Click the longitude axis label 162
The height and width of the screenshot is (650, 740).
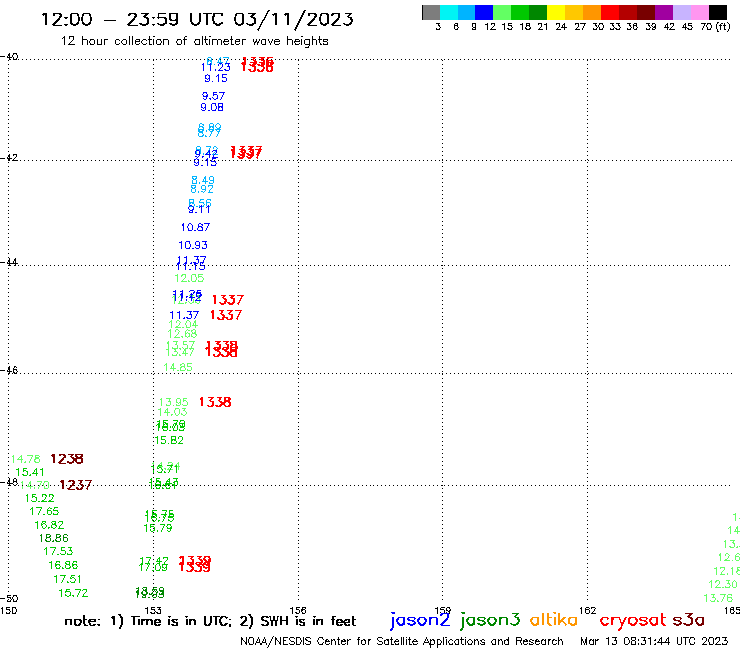click(588, 610)
